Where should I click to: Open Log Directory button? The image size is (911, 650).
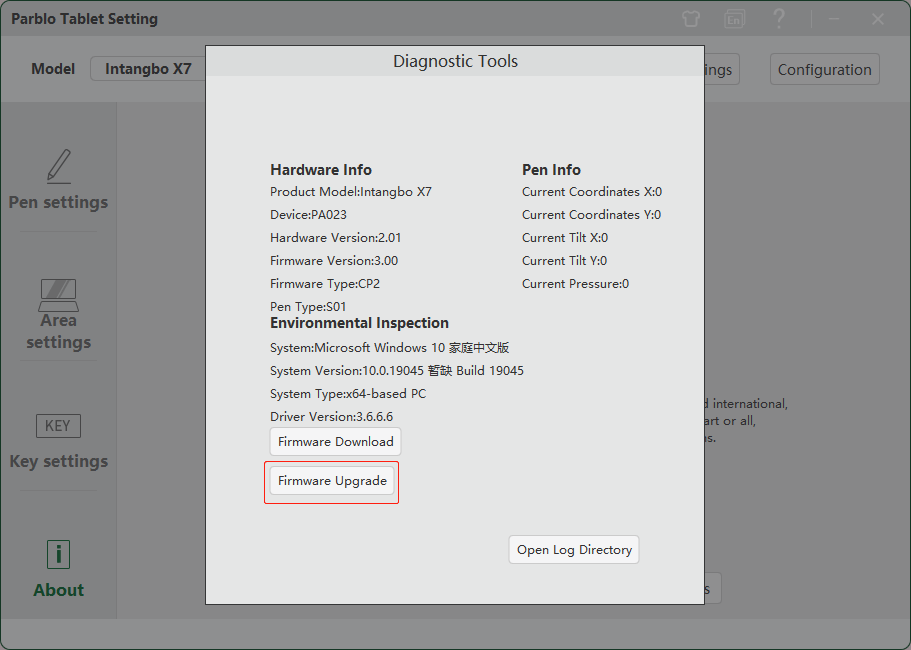574,550
